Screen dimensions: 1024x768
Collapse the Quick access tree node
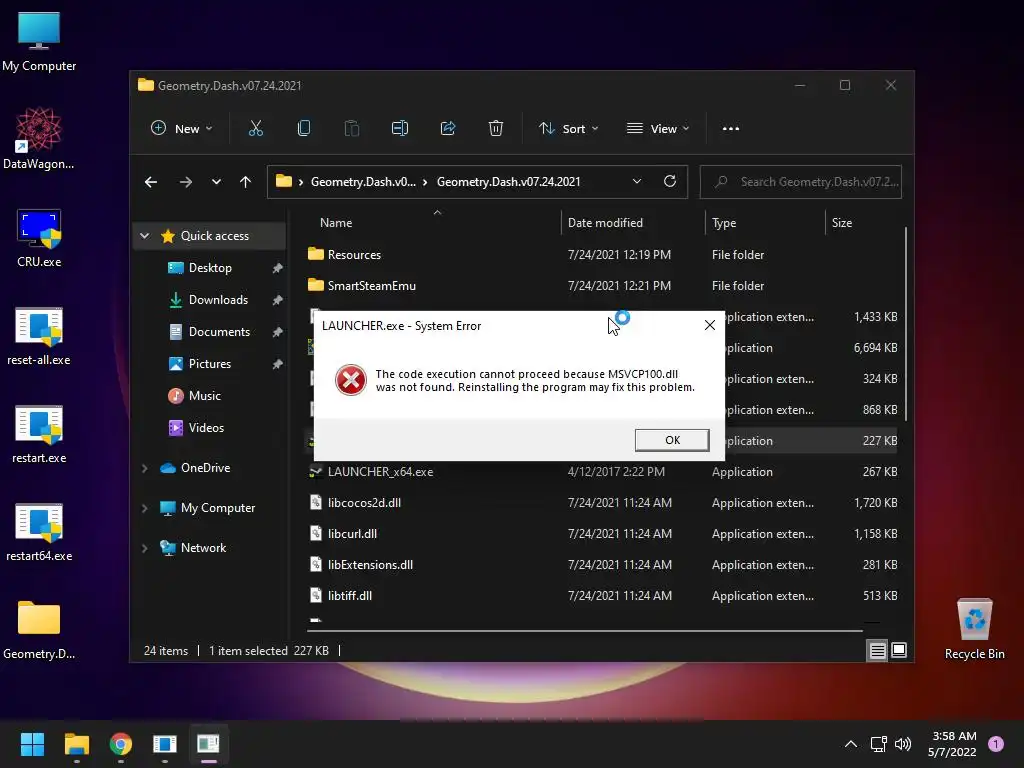pos(145,236)
